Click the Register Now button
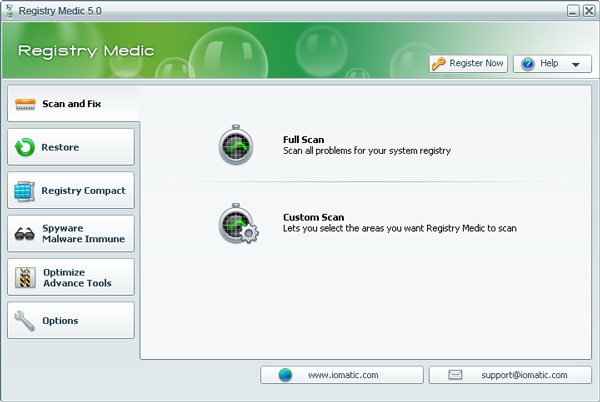Image resolution: width=600 pixels, height=402 pixels. [x=468, y=63]
